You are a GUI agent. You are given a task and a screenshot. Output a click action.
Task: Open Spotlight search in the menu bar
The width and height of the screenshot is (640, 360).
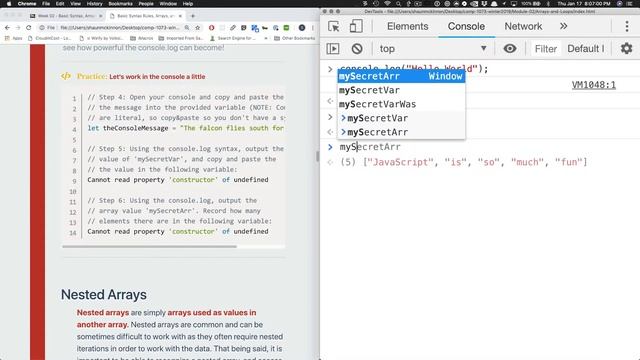[x=398, y=4]
